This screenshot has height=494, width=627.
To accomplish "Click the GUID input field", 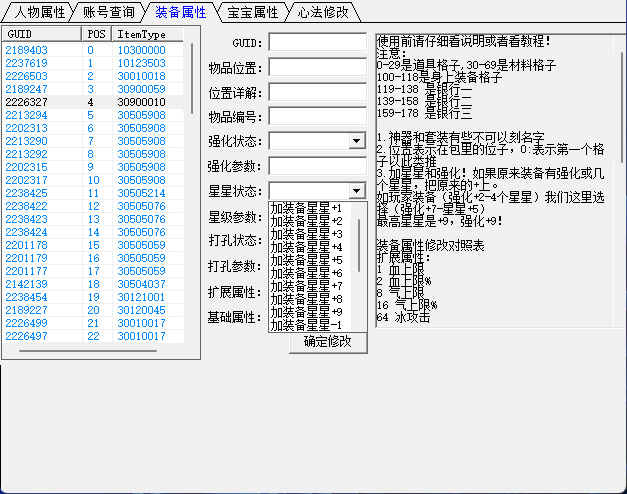I will (318, 43).
